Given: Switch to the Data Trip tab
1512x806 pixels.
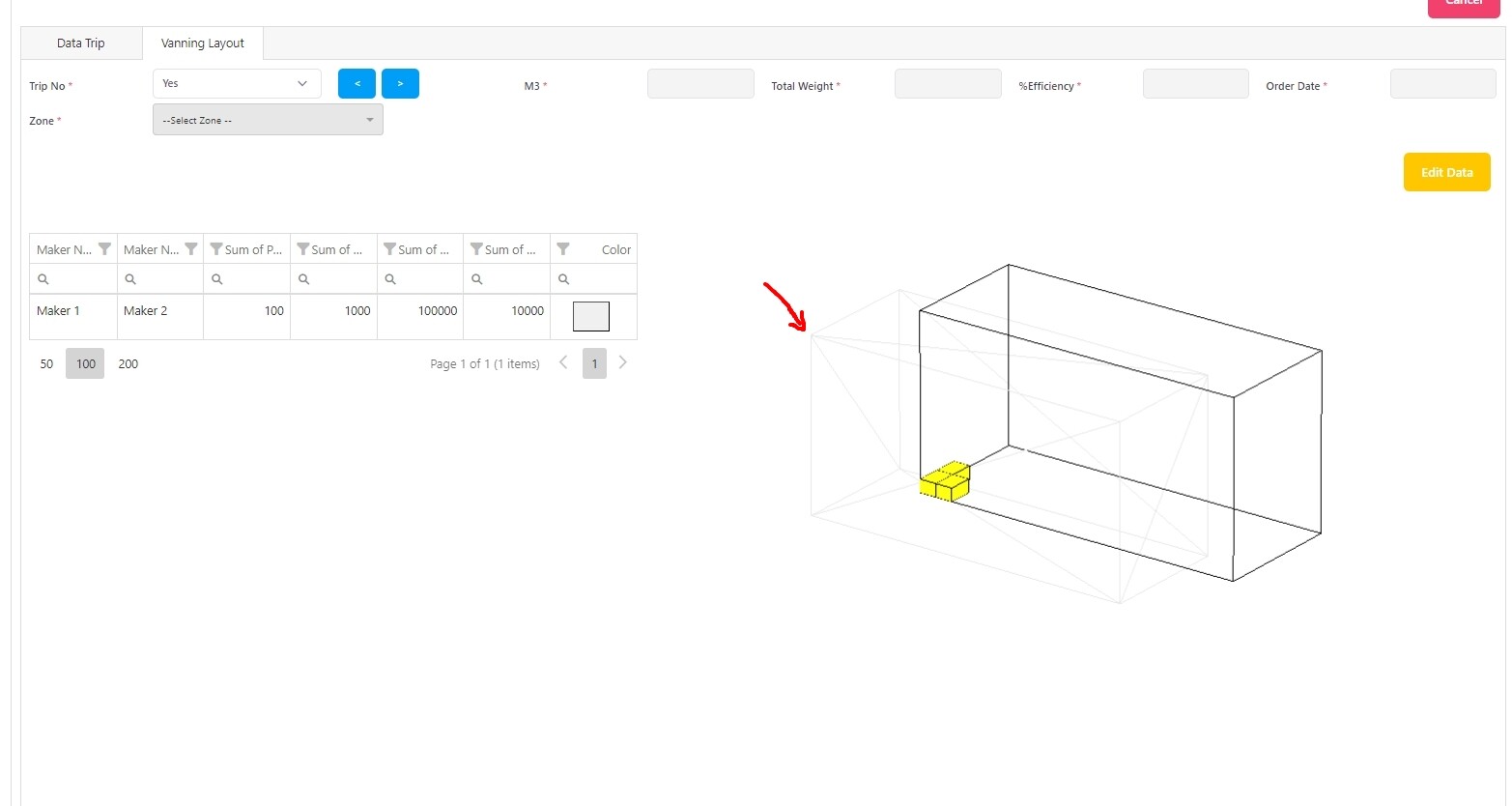Looking at the screenshot, I should click(x=81, y=43).
